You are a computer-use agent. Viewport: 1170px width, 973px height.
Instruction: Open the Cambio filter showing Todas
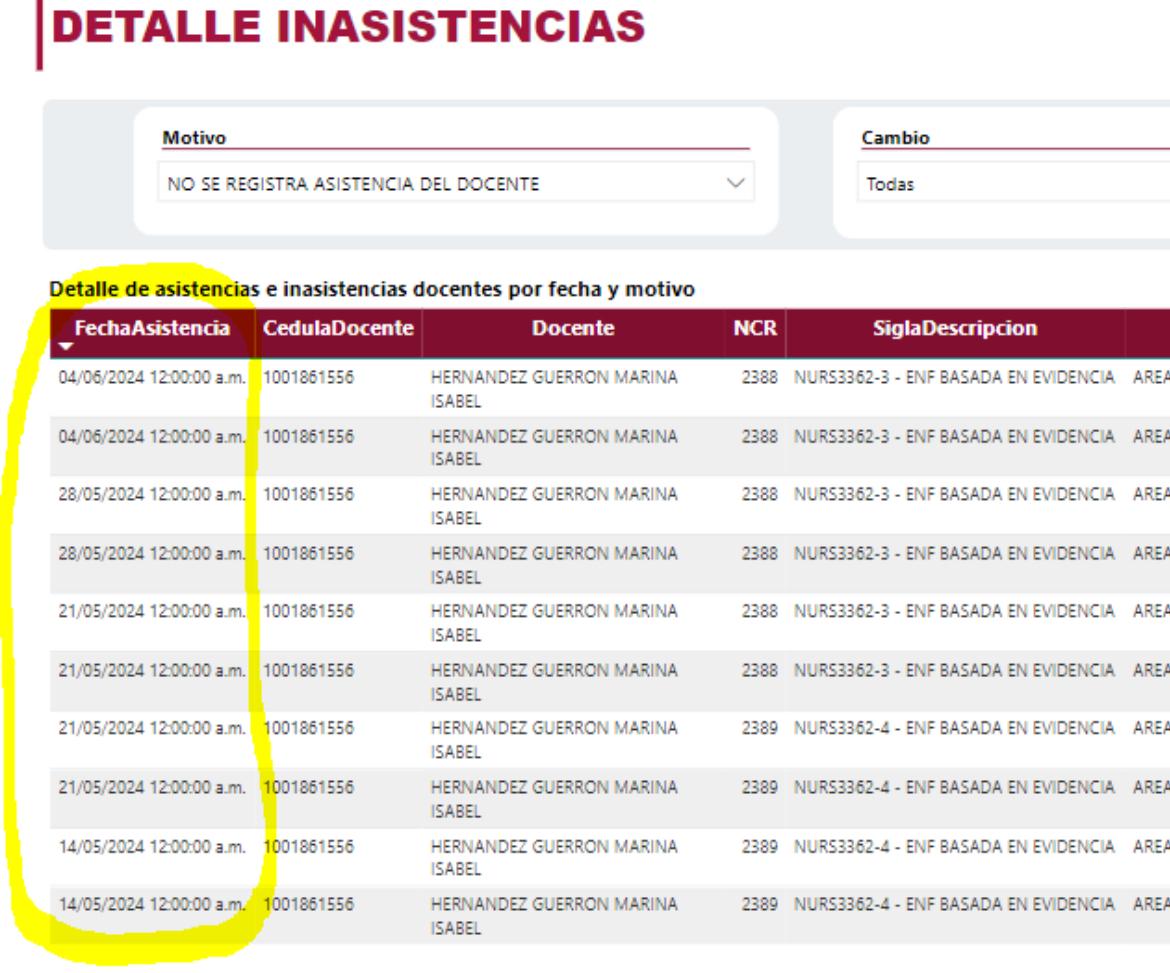coord(1010,185)
